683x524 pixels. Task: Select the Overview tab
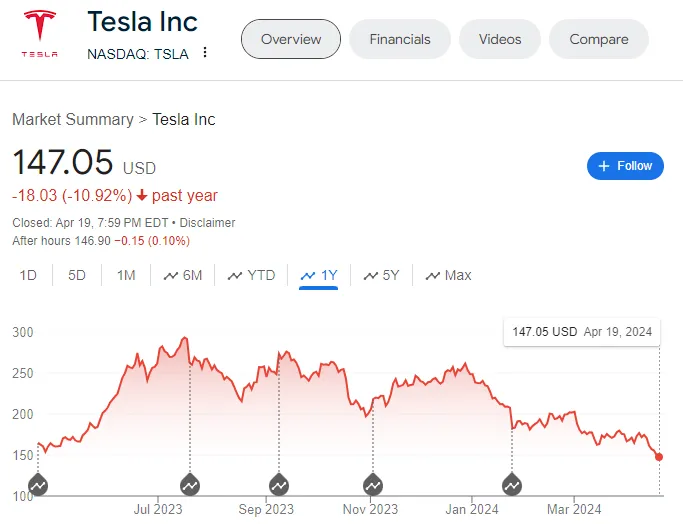pos(291,39)
